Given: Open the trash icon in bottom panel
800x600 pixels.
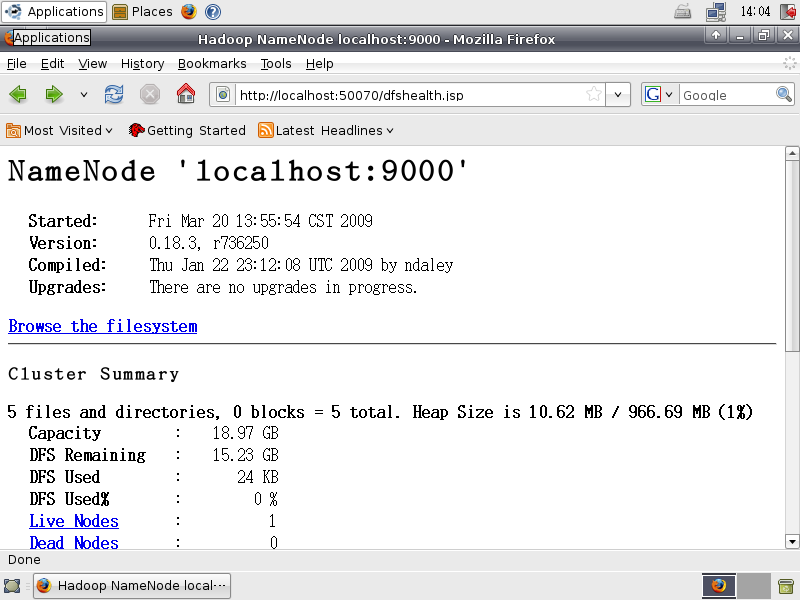Looking at the screenshot, I should coord(786,585).
